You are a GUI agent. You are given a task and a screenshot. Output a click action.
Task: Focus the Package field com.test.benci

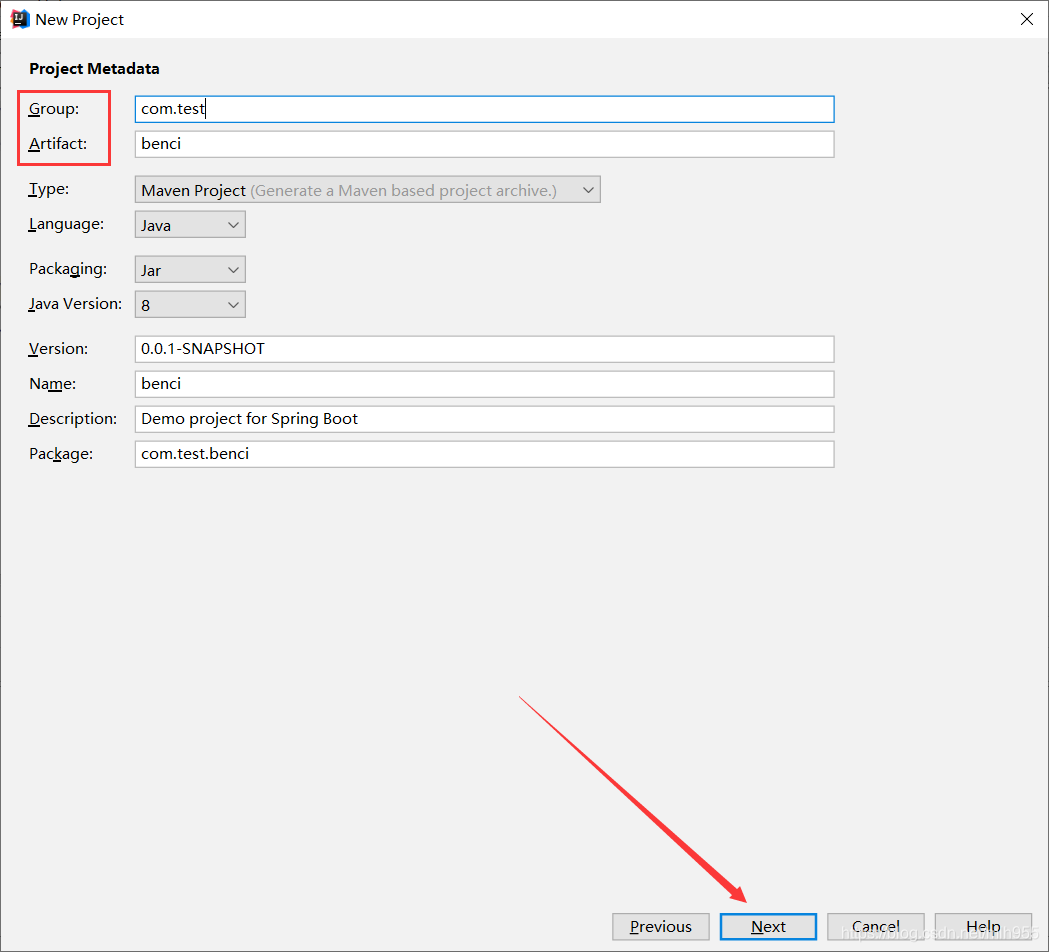point(484,454)
